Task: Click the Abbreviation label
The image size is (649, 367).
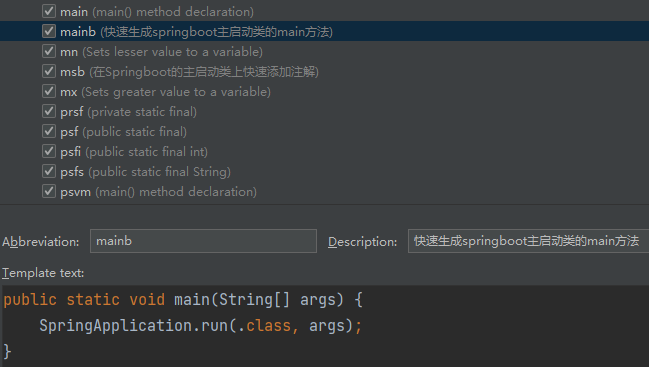Action: 41,242
